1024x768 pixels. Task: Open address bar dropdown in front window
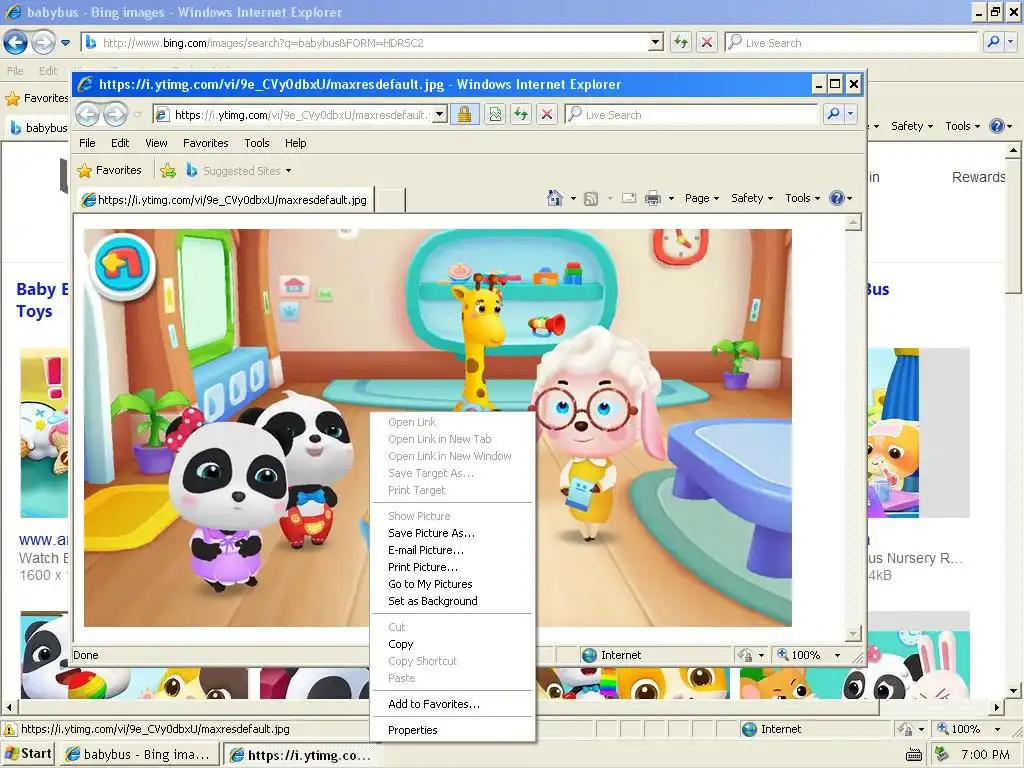point(440,114)
